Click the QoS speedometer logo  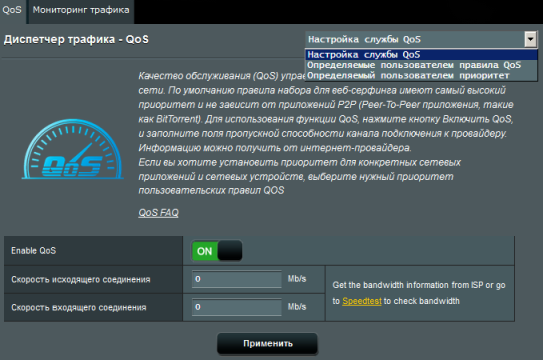pos(73,150)
